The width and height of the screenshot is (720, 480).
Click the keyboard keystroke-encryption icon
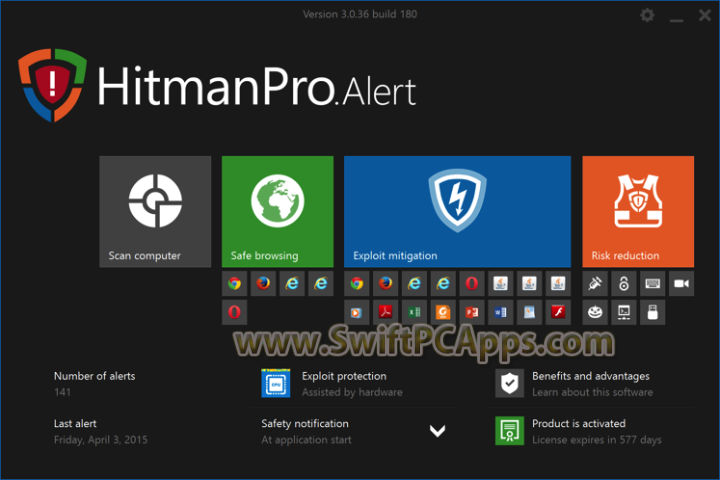pos(652,283)
